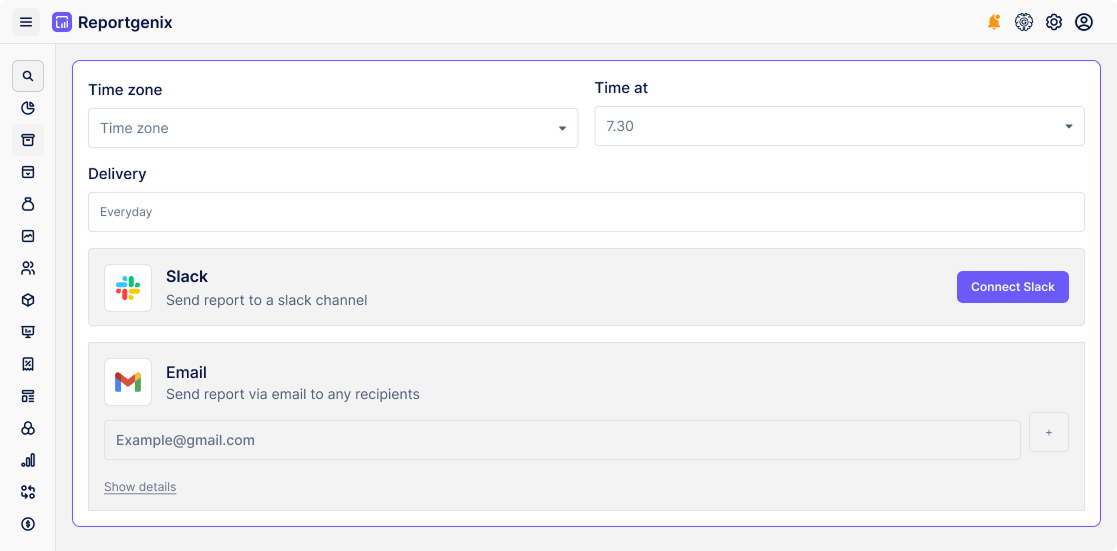The image size is (1117, 551).
Task: Click the Connect Slack button
Action: pos(1012,287)
